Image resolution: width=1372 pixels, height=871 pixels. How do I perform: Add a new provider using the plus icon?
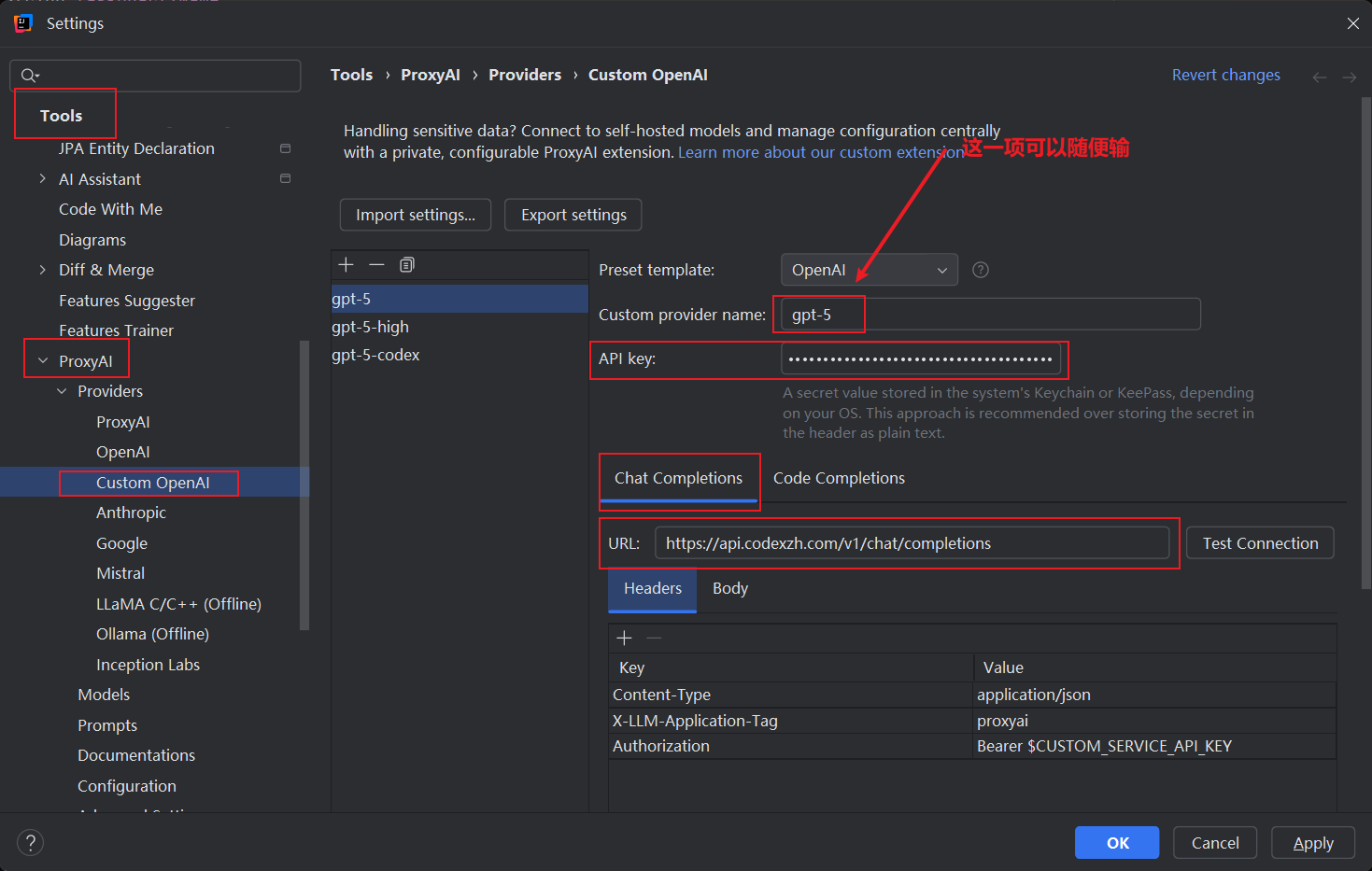(346, 264)
